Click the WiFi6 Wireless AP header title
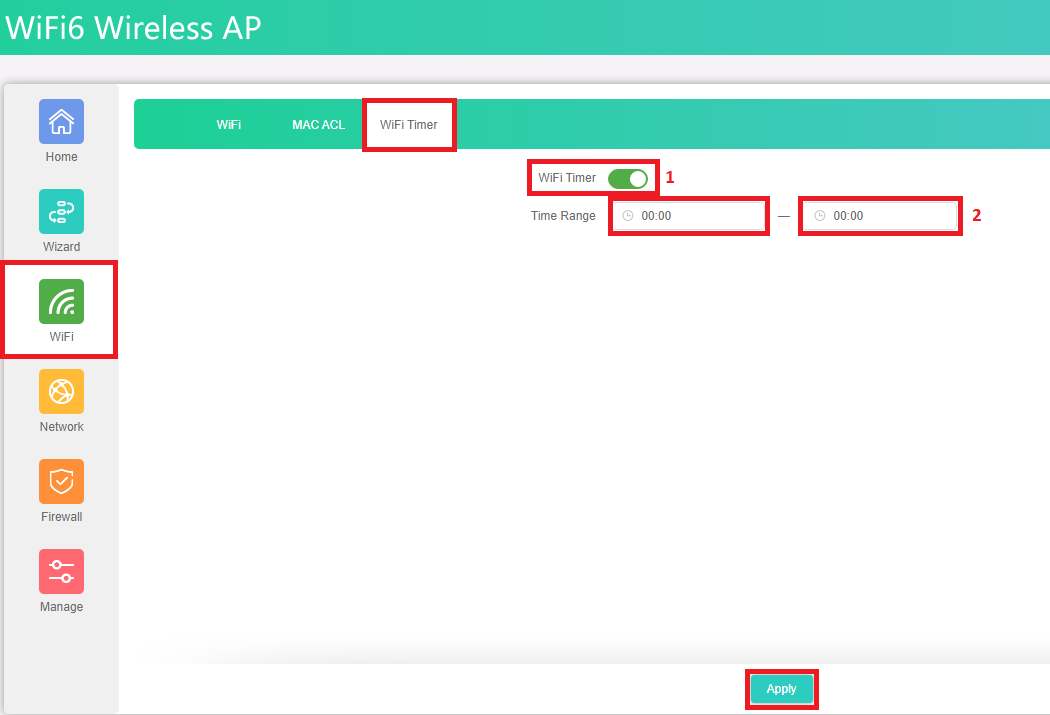This screenshot has width=1050, height=715. [133, 28]
